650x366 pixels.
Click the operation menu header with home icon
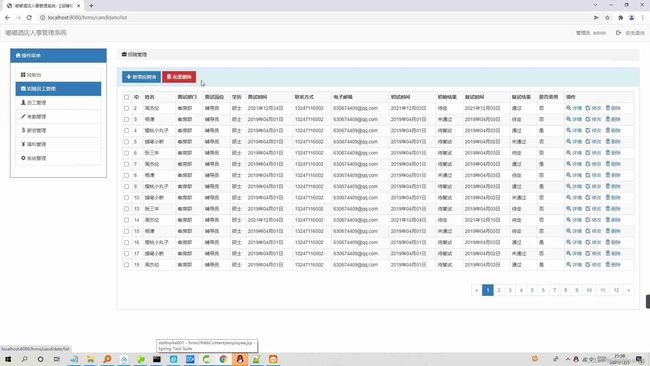58,55
